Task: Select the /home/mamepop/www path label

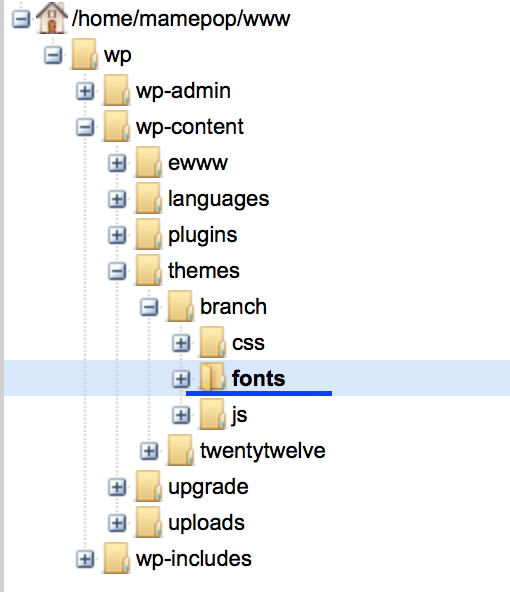Action: coord(181,19)
